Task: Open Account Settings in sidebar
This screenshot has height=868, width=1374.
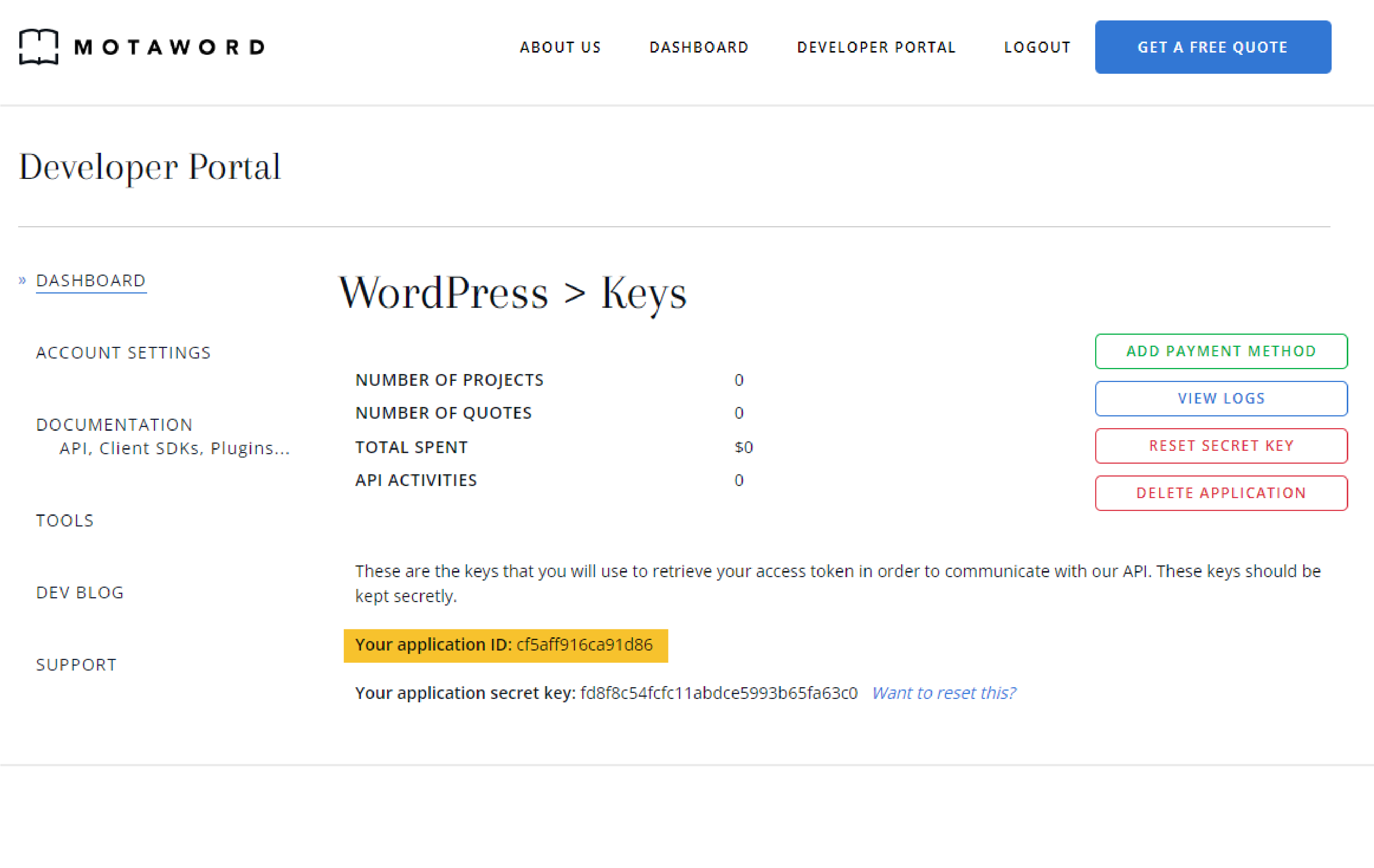Action: pos(123,353)
